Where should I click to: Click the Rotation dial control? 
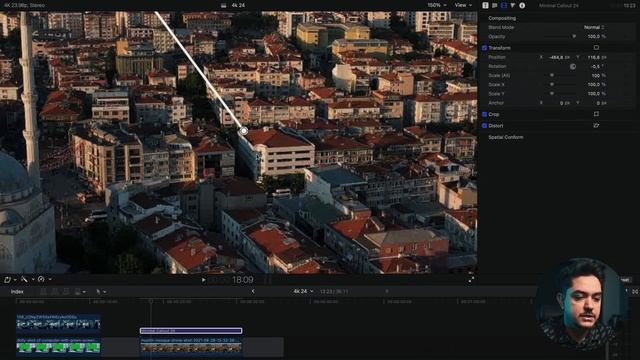(573, 66)
